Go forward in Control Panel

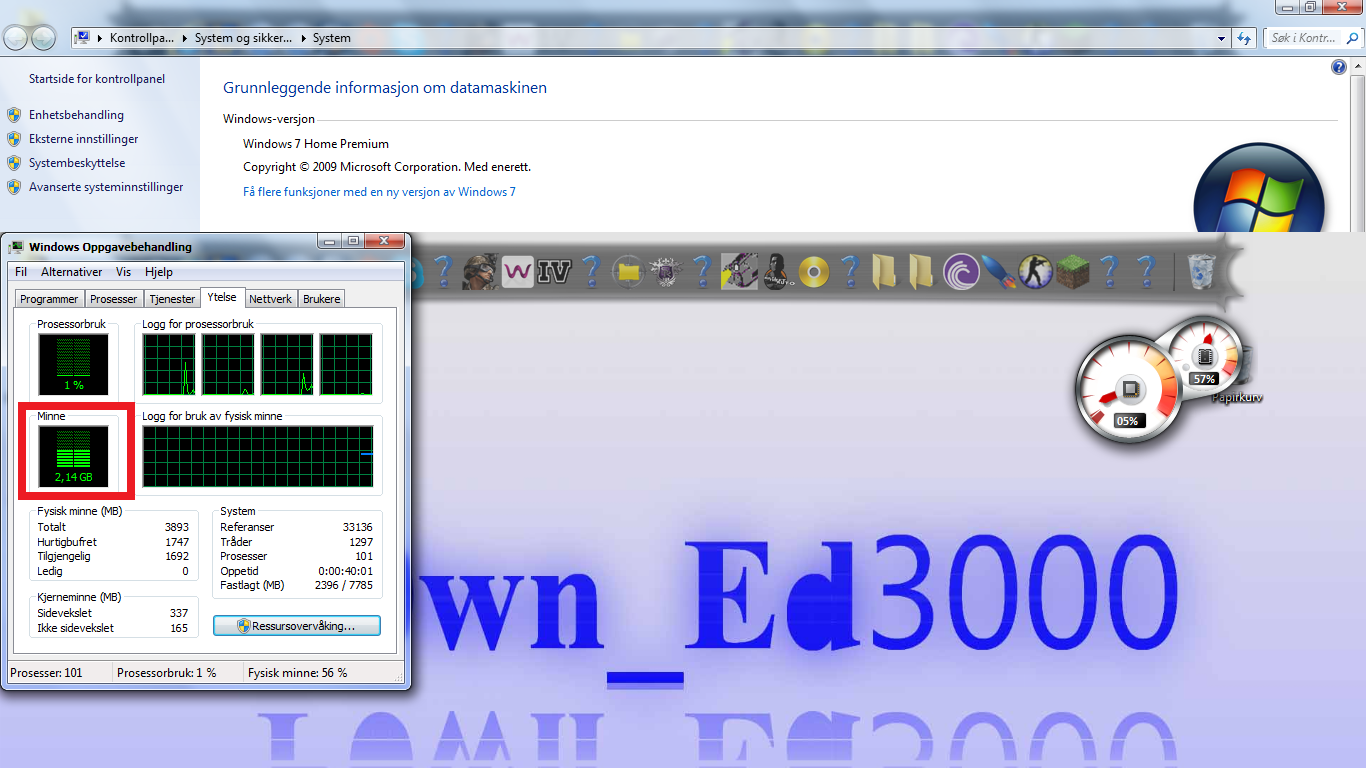[44, 38]
